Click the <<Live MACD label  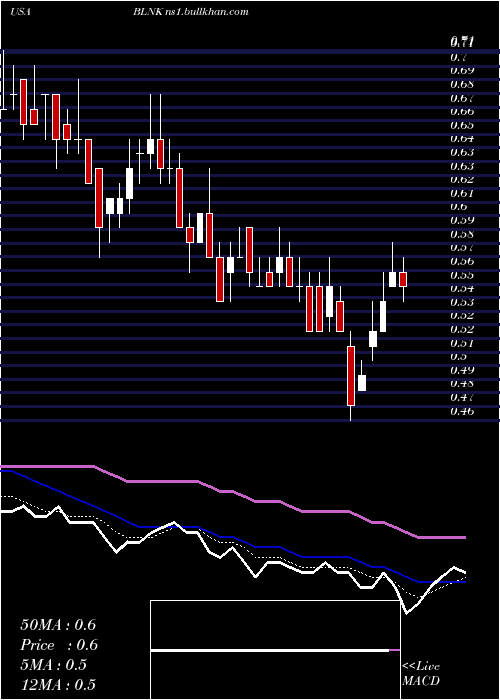(x=421, y=674)
